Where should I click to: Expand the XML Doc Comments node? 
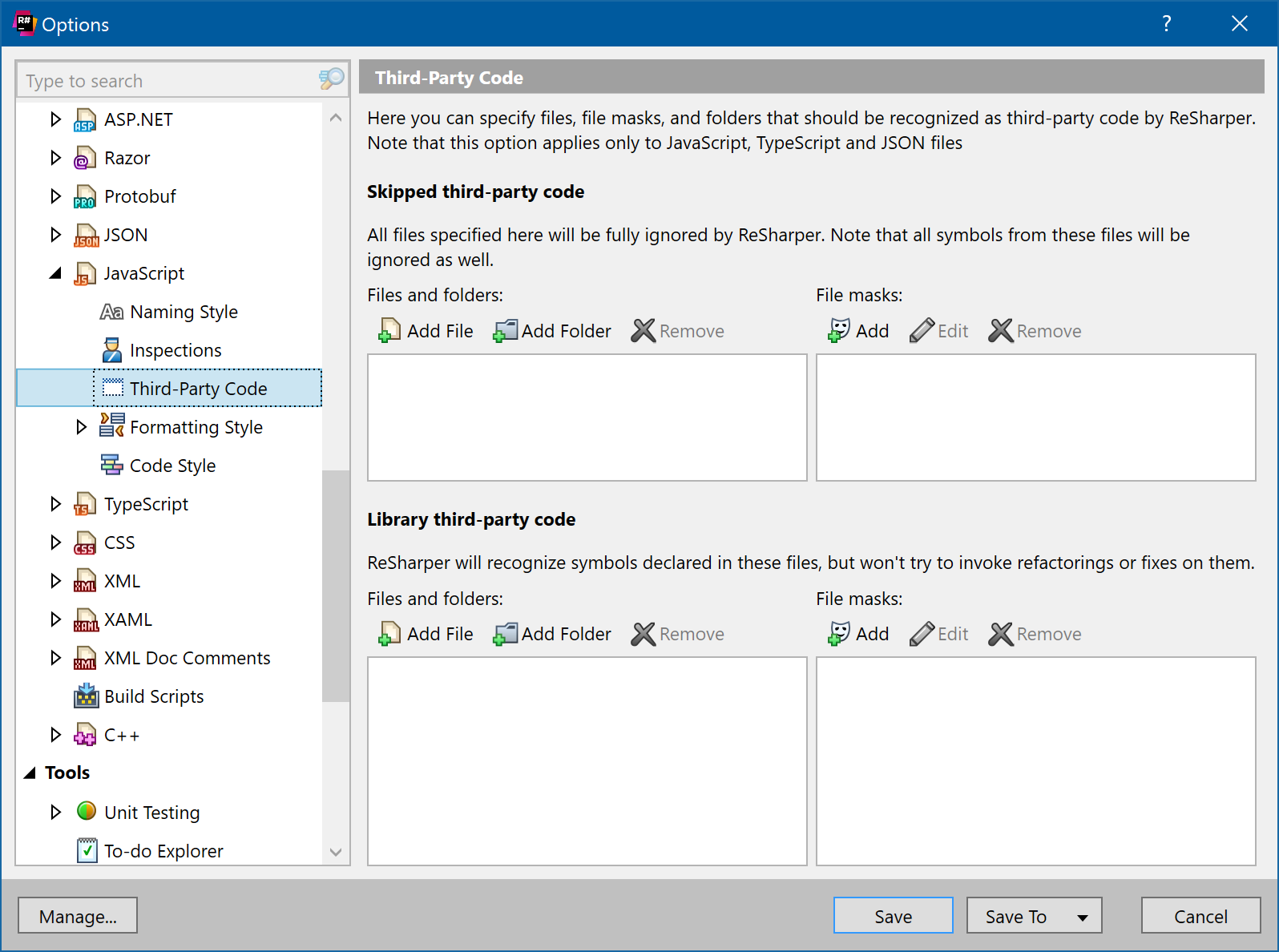(55, 658)
